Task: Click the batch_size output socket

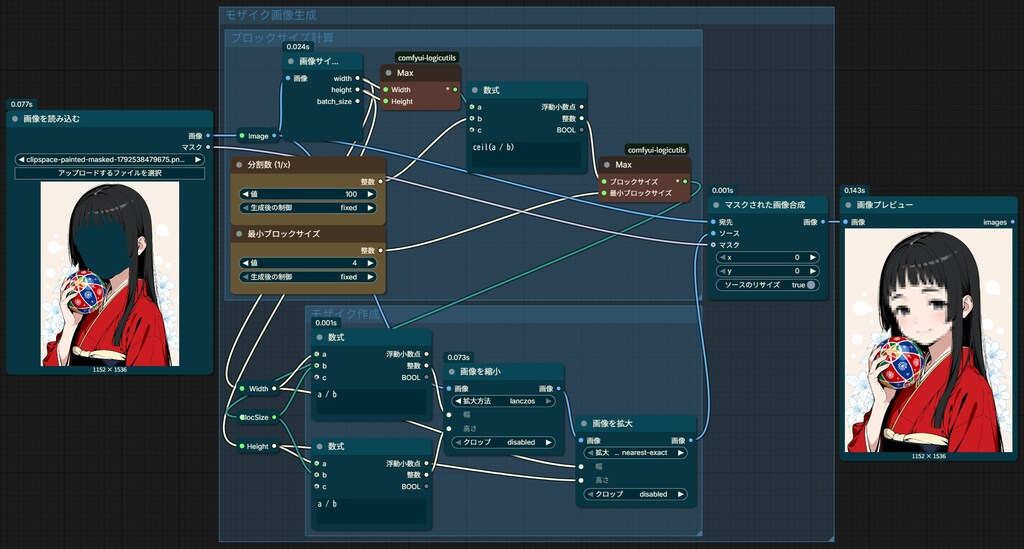Action: point(357,101)
